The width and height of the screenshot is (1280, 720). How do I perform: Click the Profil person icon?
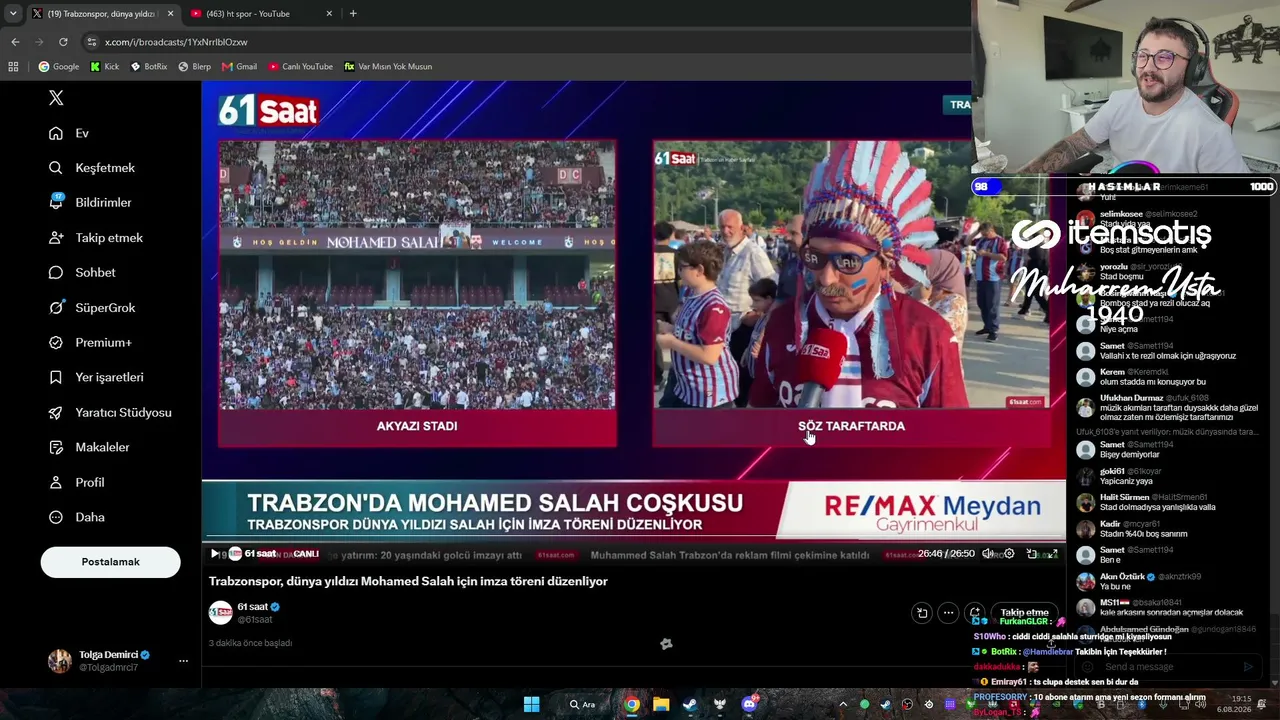[x=56, y=482]
